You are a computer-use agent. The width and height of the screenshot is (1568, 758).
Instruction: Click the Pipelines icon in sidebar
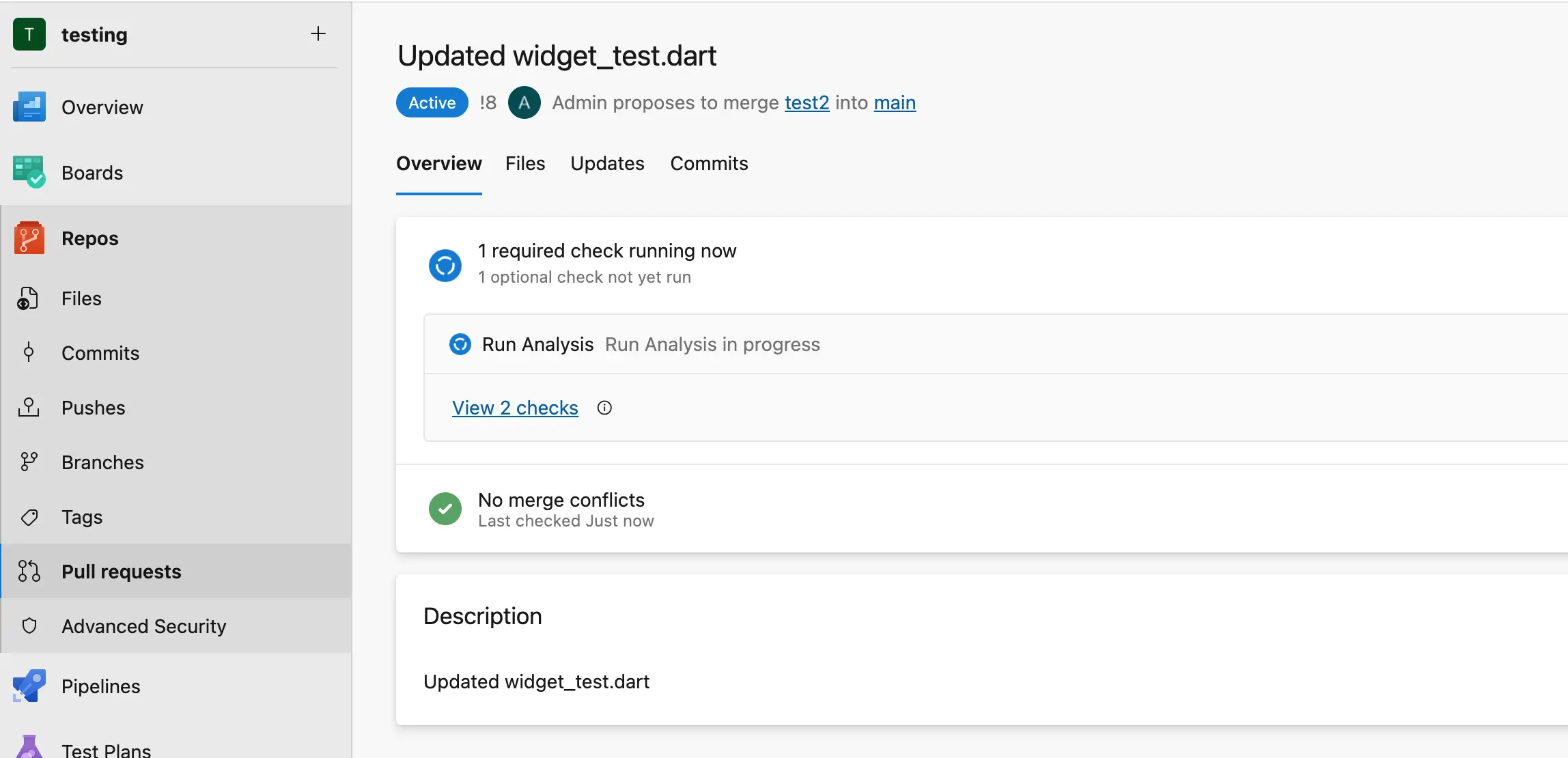[x=29, y=685]
